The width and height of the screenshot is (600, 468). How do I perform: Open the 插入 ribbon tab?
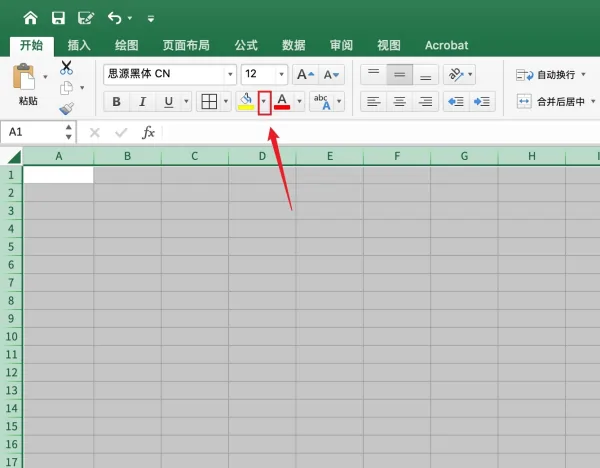[x=79, y=46]
